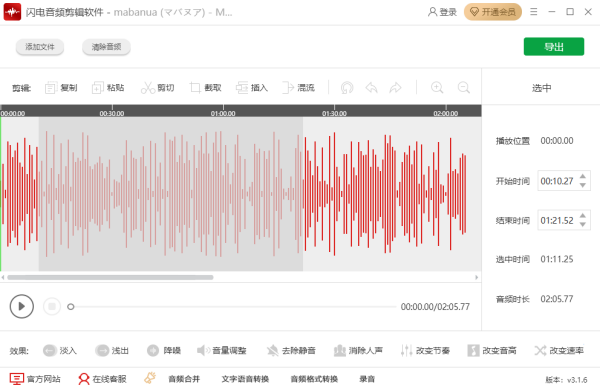The width and height of the screenshot is (600, 388).
Task: Decrease the 结束时间 end time
Action: (x=582, y=224)
